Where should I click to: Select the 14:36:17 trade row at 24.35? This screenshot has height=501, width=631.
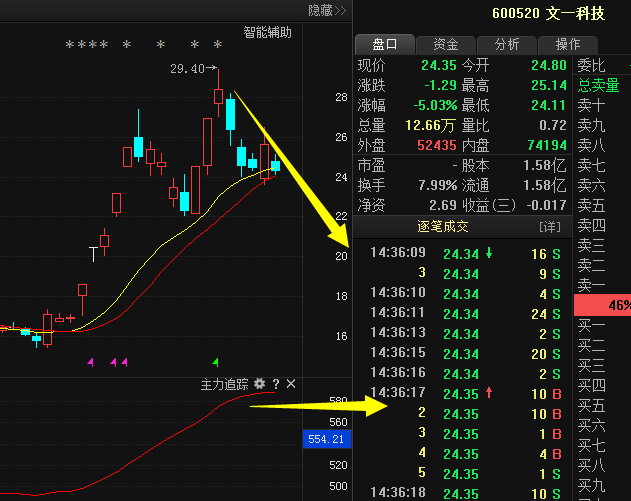coord(465,394)
